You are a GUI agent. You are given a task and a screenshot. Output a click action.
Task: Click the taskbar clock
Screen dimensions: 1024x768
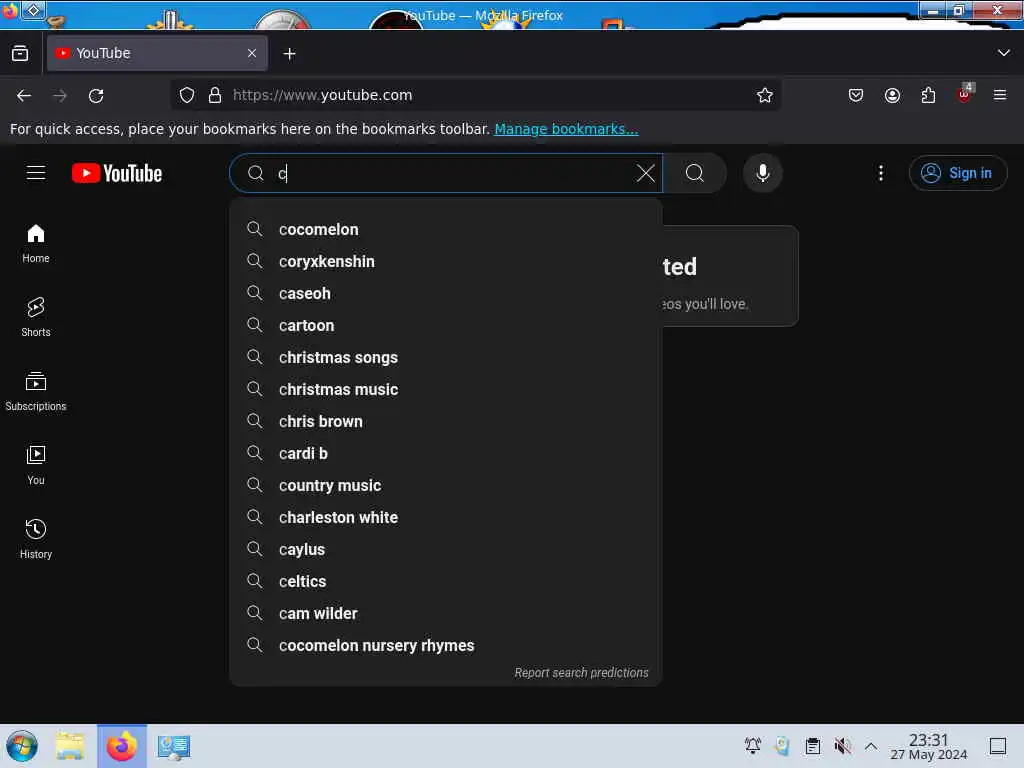[929, 746]
